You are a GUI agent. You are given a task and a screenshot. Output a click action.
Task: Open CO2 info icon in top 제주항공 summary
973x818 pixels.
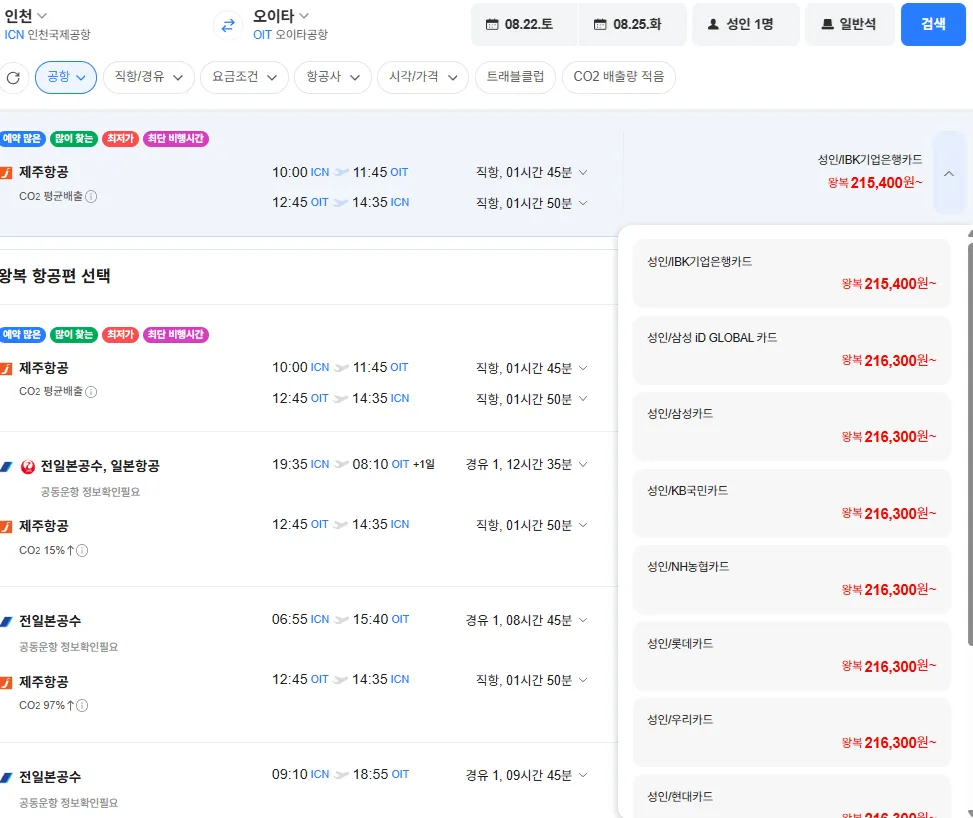[91, 197]
